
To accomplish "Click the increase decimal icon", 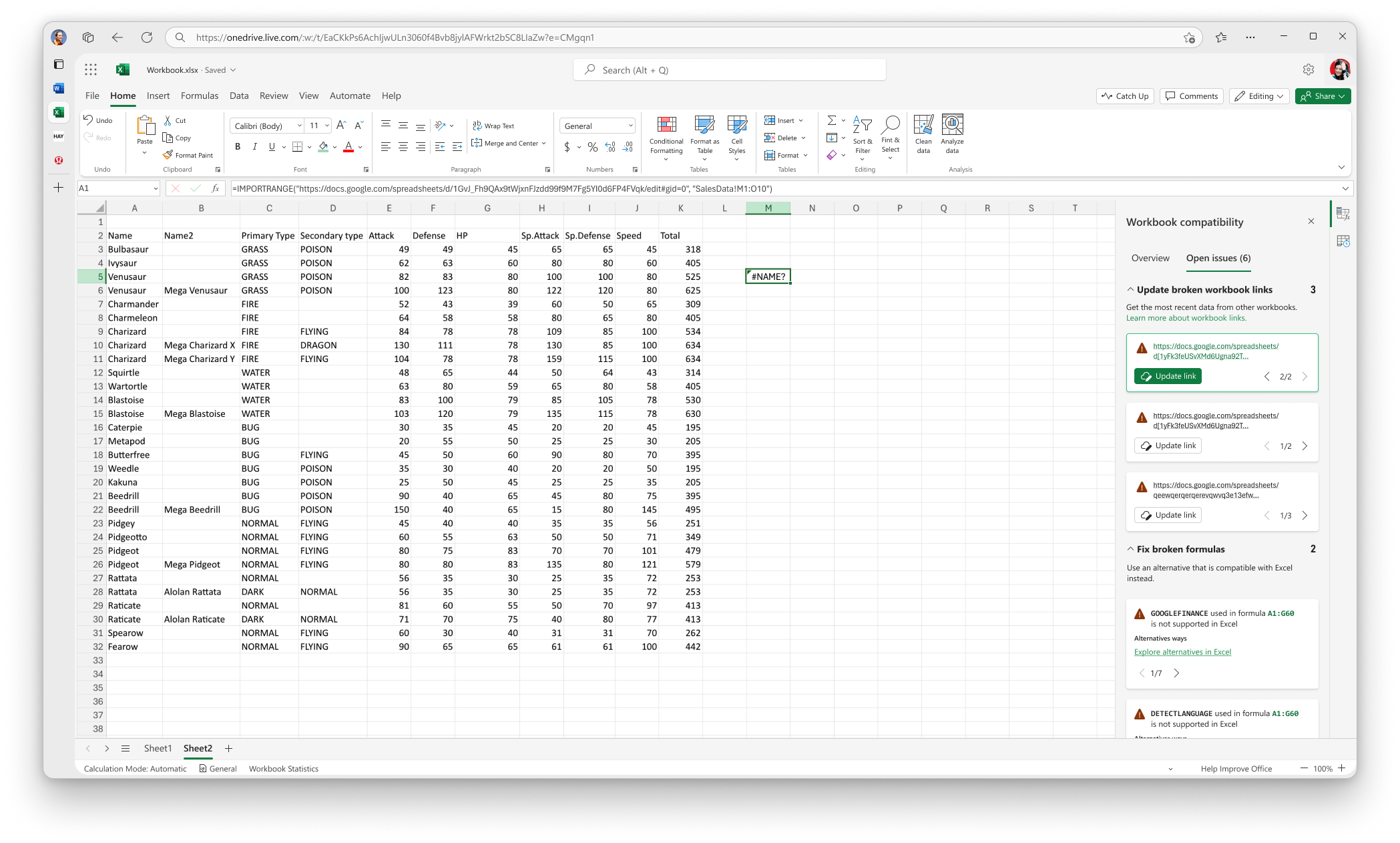I will (610, 147).
